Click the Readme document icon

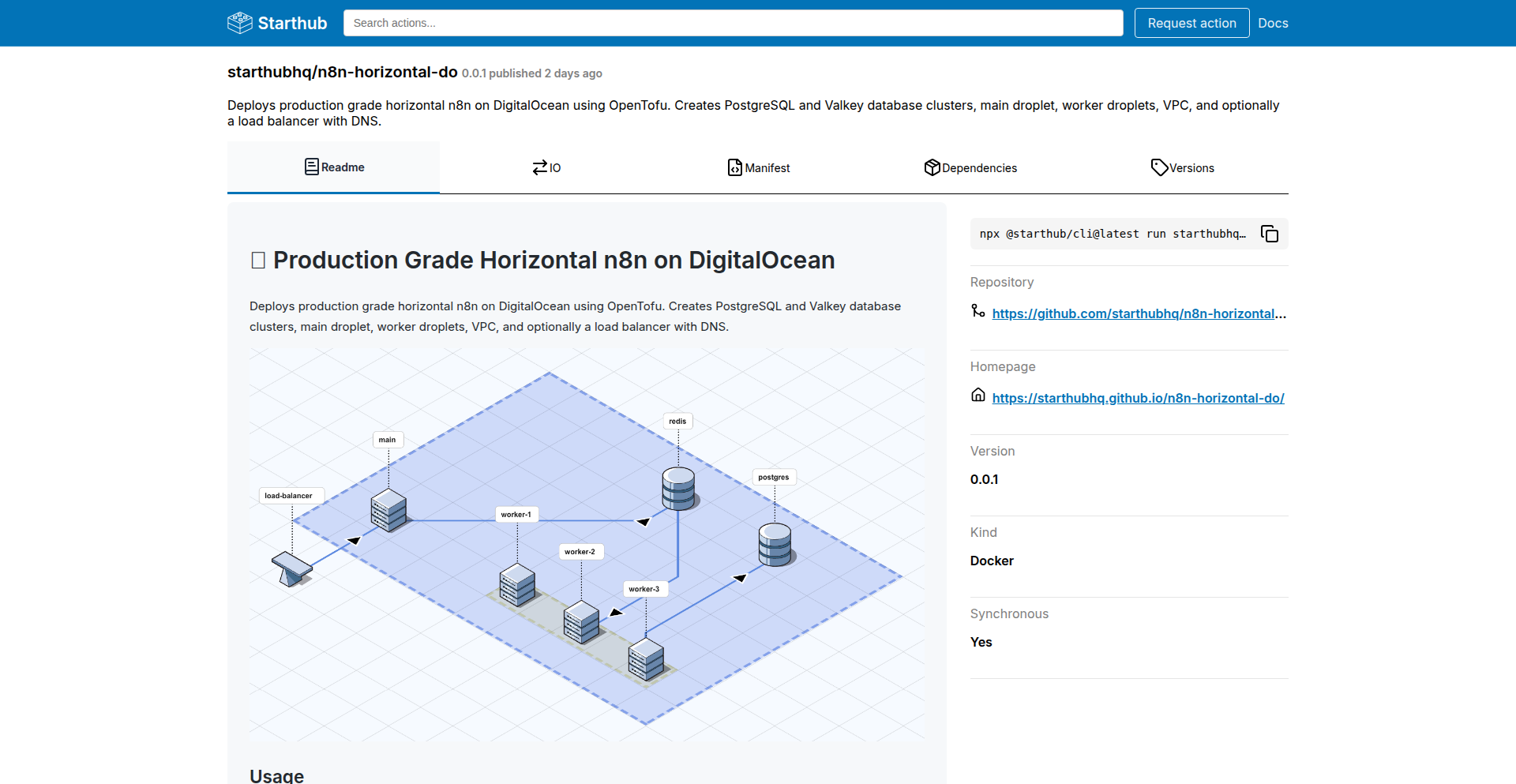pyautogui.click(x=312, y=167)
